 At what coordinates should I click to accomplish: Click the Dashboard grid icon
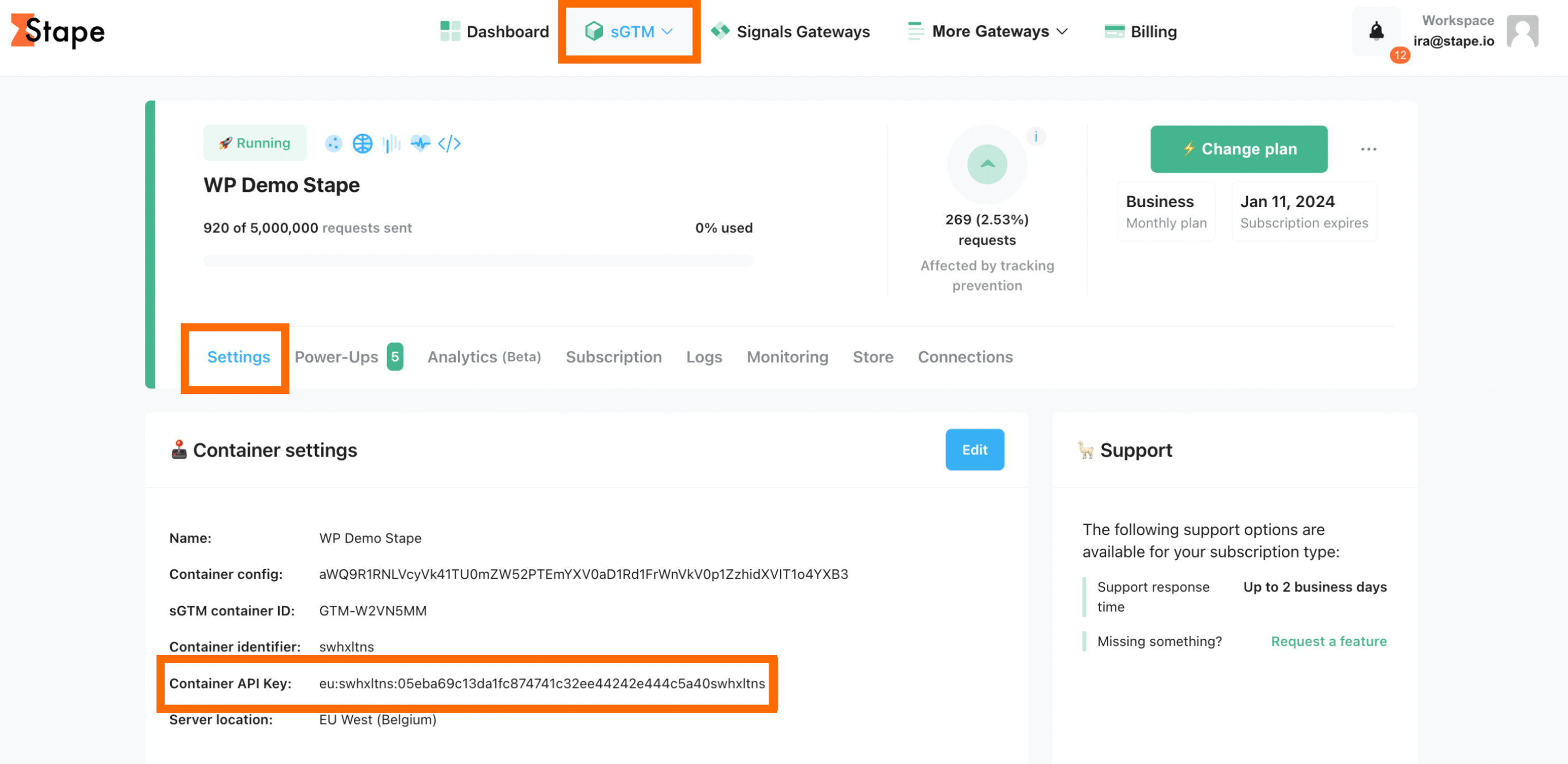click(450, 31)
